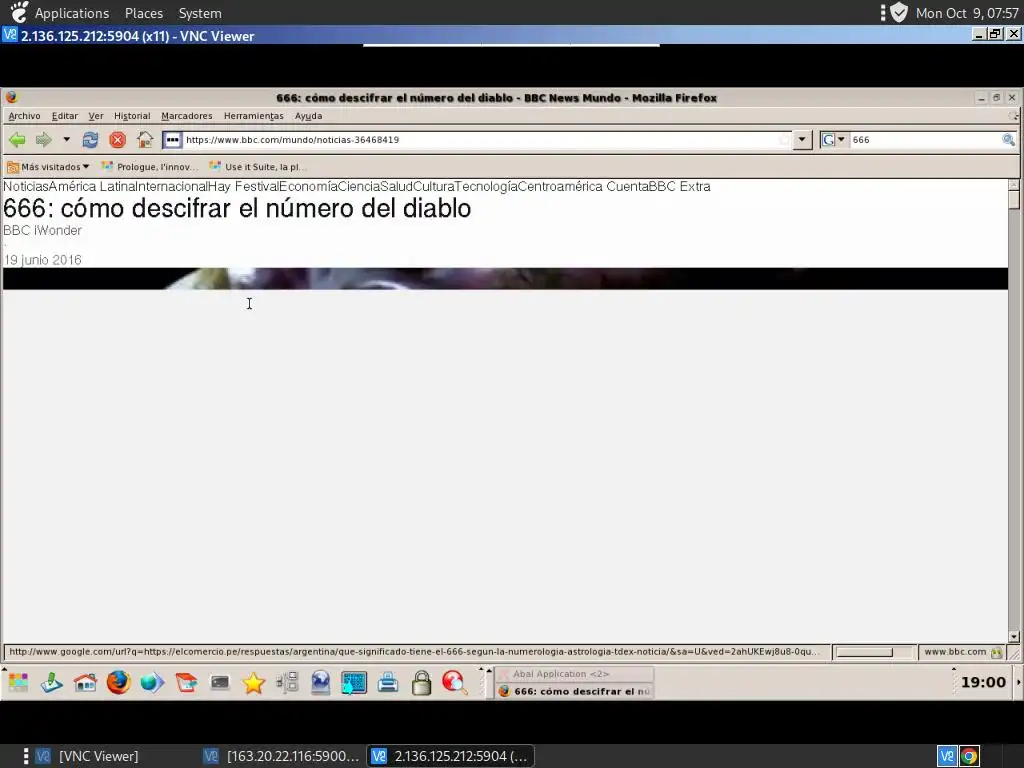
Task: Switch to the [VNC Viewer] taskbar window
Action: click(87, 756)
